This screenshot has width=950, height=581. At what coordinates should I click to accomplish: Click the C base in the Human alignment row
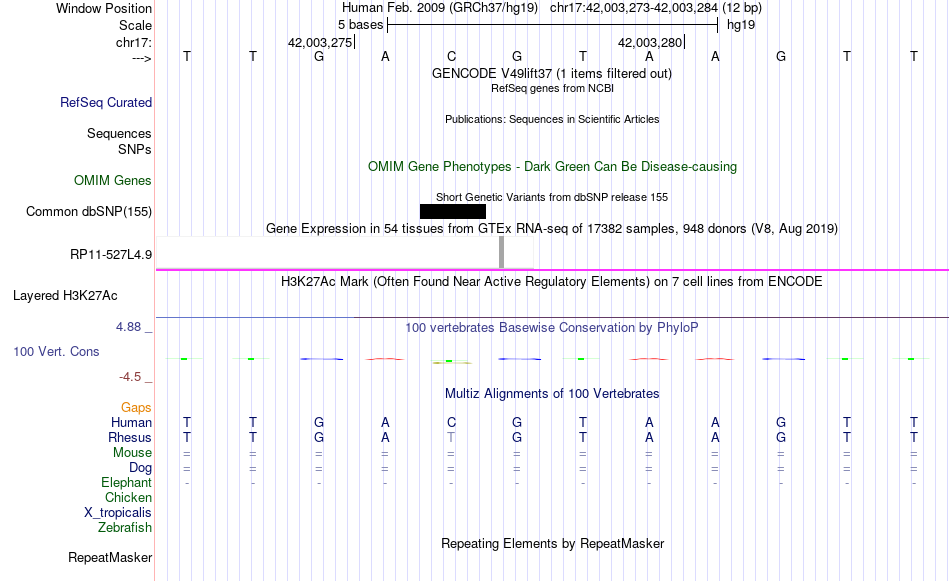pos(451,422)
